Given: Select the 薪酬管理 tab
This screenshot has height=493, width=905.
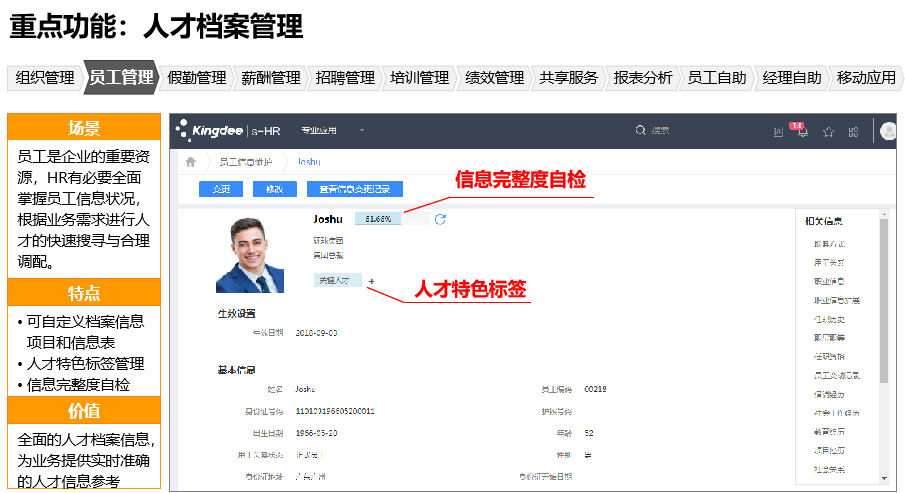Looking at the screenshot, I should [271, 77].
